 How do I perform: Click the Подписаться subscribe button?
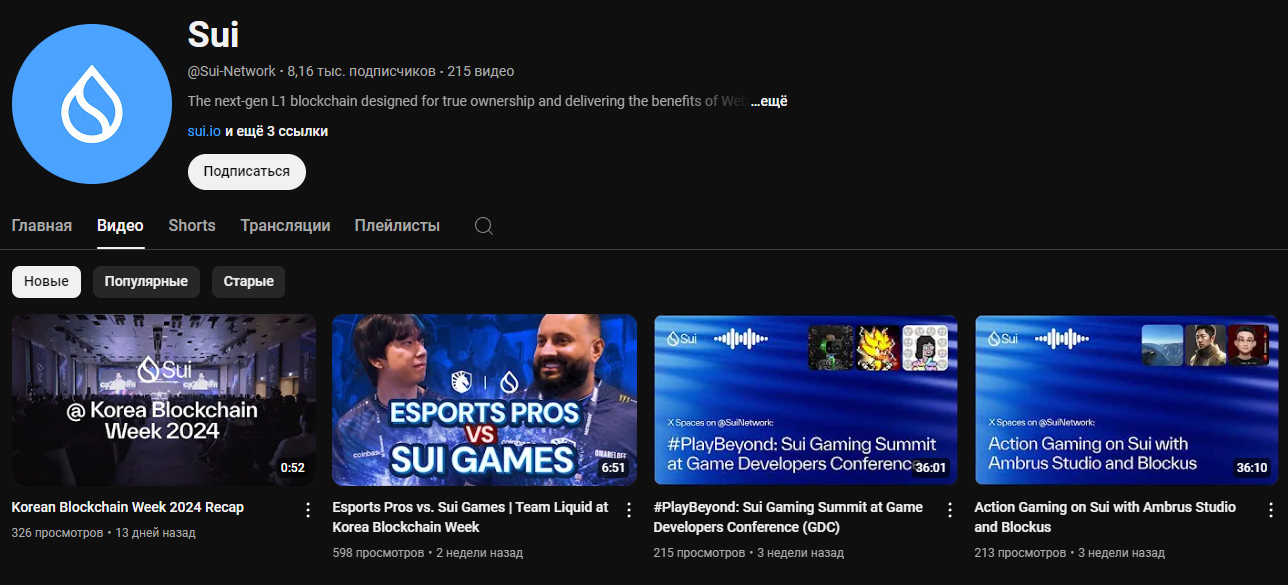click(247, 172)
